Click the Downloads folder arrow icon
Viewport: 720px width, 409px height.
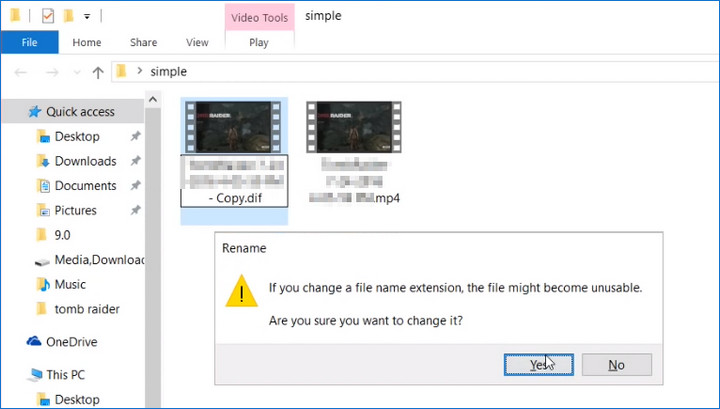[43, 161]
